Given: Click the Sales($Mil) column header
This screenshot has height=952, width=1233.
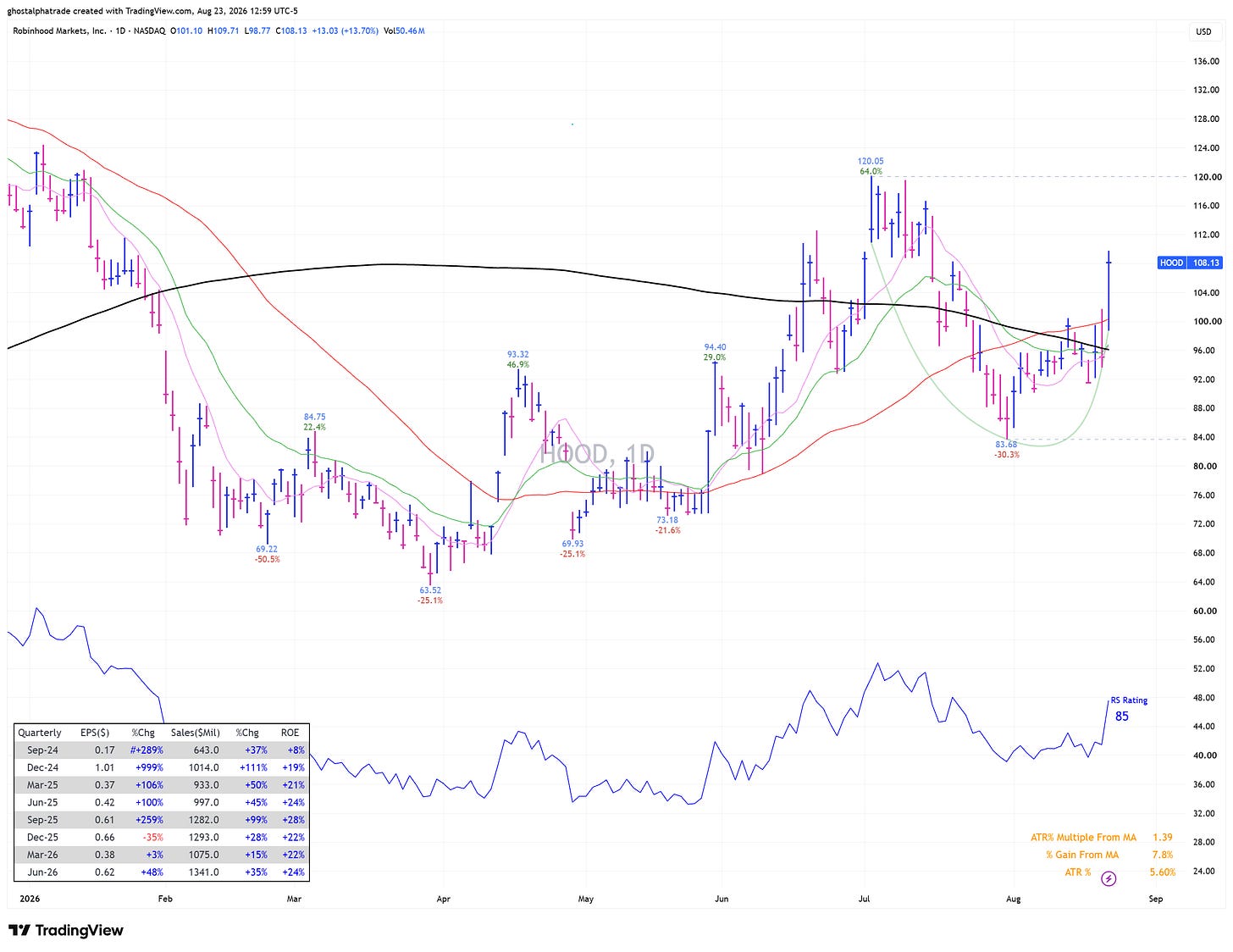Looking at the screenshot, I should (x=196, y=733).
